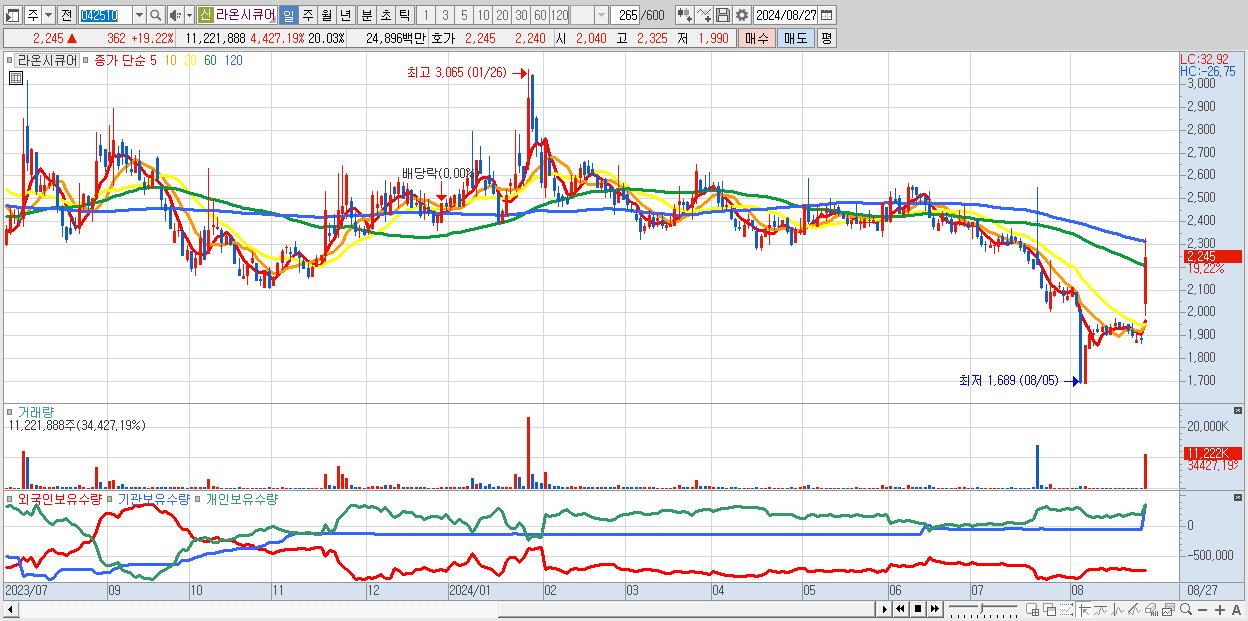Click the line-chart analysis tool icon
The height and width of the screenshot is (621, 1248).
(1101, 610)
